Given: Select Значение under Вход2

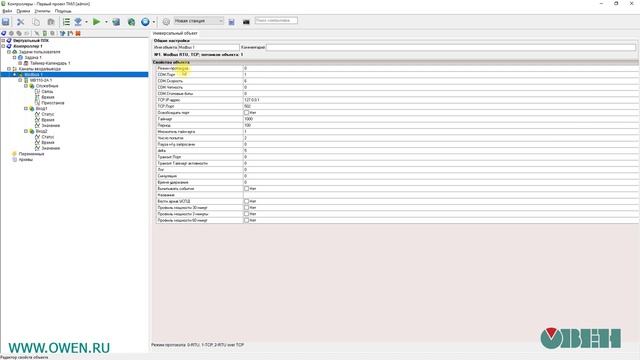Looking at the screenshot, I should click(x=51, y=148).
